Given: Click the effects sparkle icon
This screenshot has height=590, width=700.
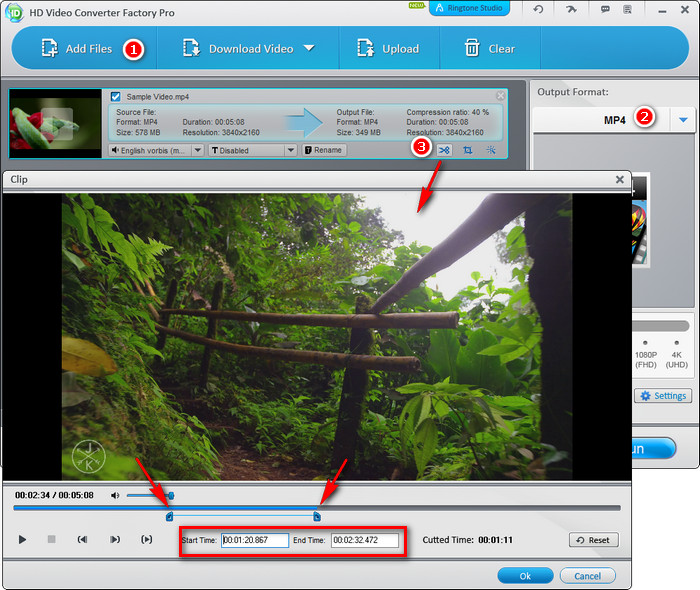Looking at the screenshot, I should [x=491, y=150].
